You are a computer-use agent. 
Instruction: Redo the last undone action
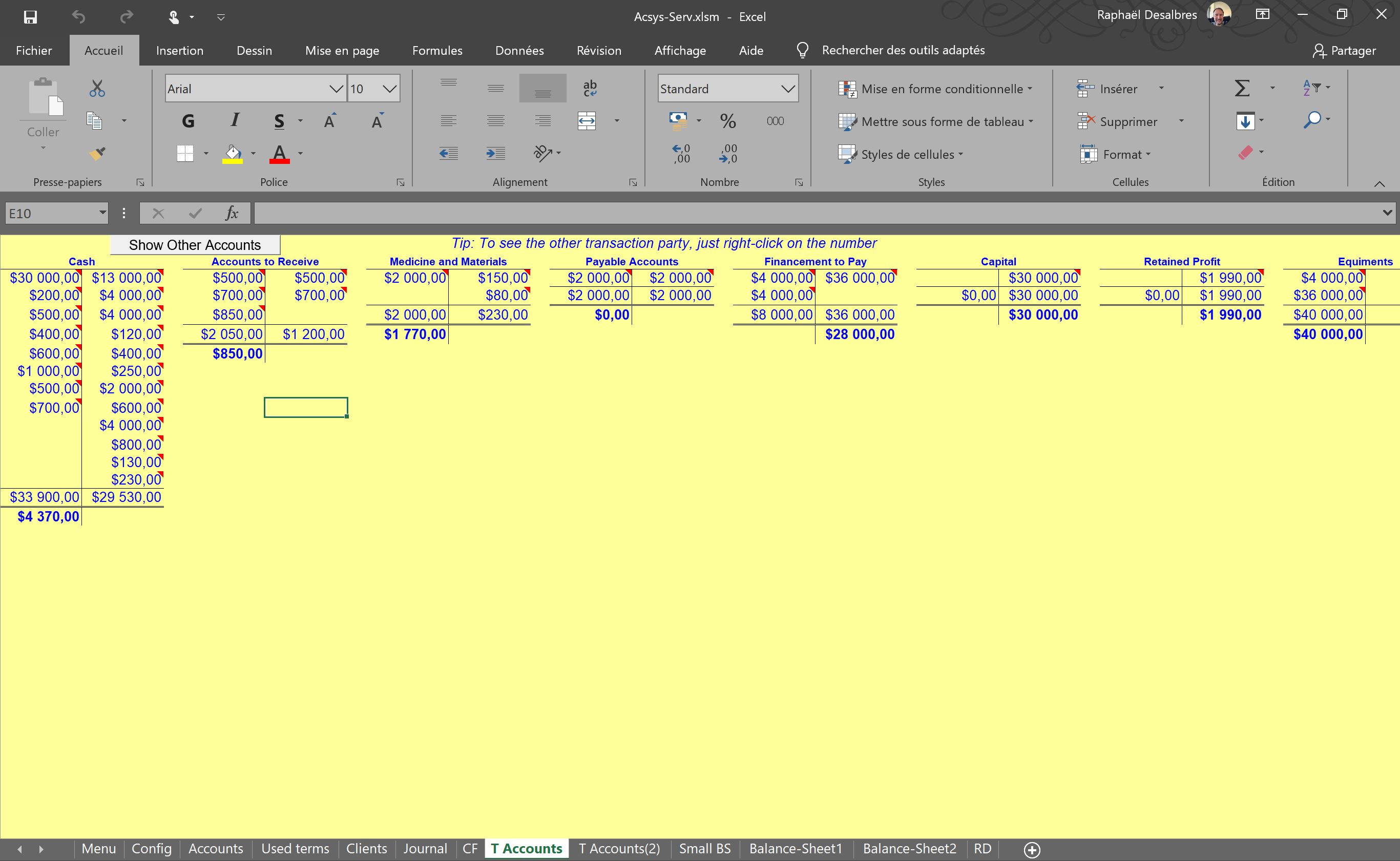coord(127,17)
